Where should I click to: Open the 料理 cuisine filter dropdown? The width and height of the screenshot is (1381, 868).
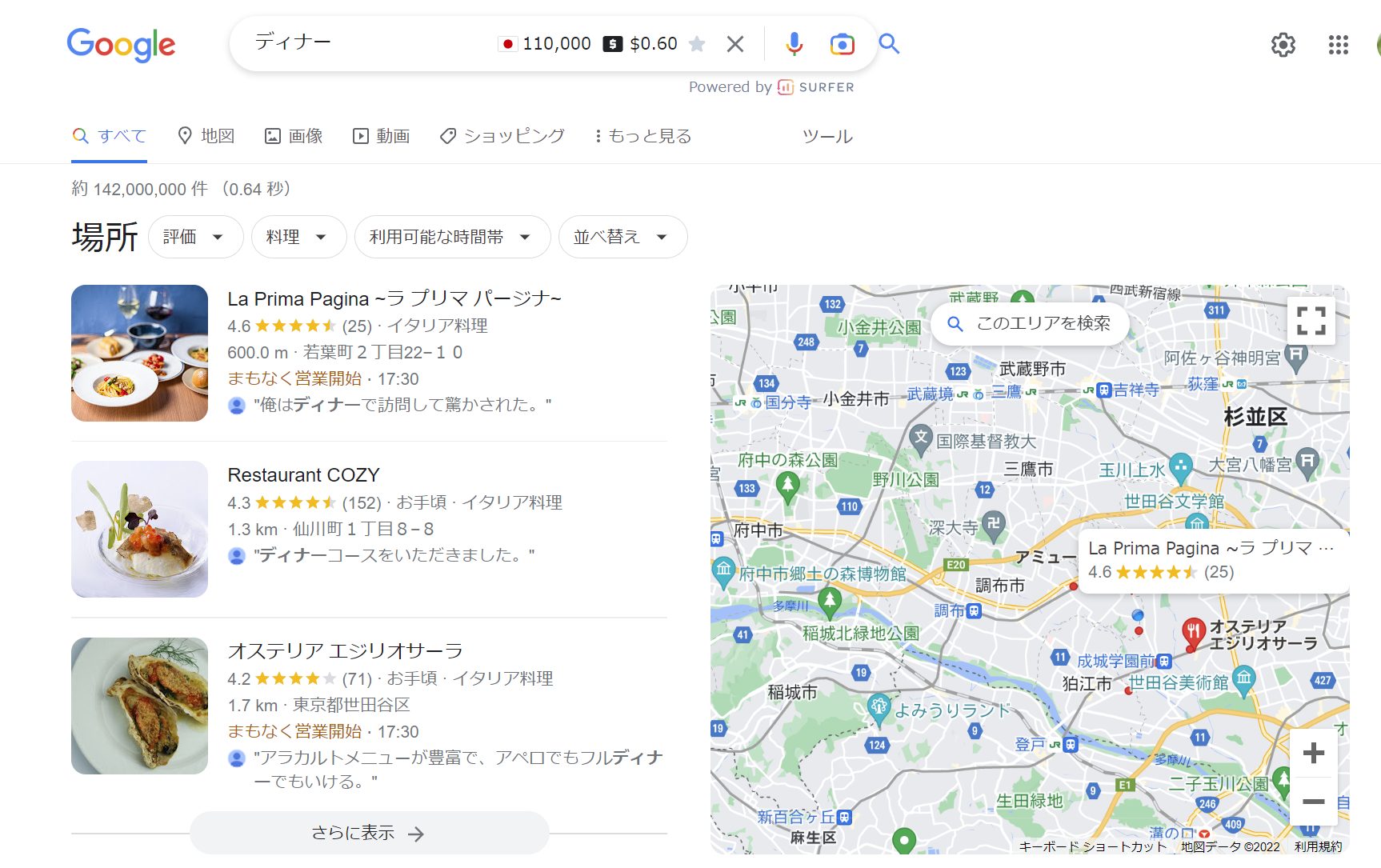(298, 237)
